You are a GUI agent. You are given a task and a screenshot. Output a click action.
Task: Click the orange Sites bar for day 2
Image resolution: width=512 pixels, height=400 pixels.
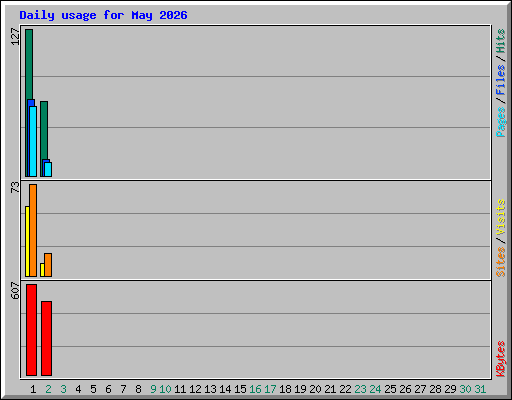48,265
